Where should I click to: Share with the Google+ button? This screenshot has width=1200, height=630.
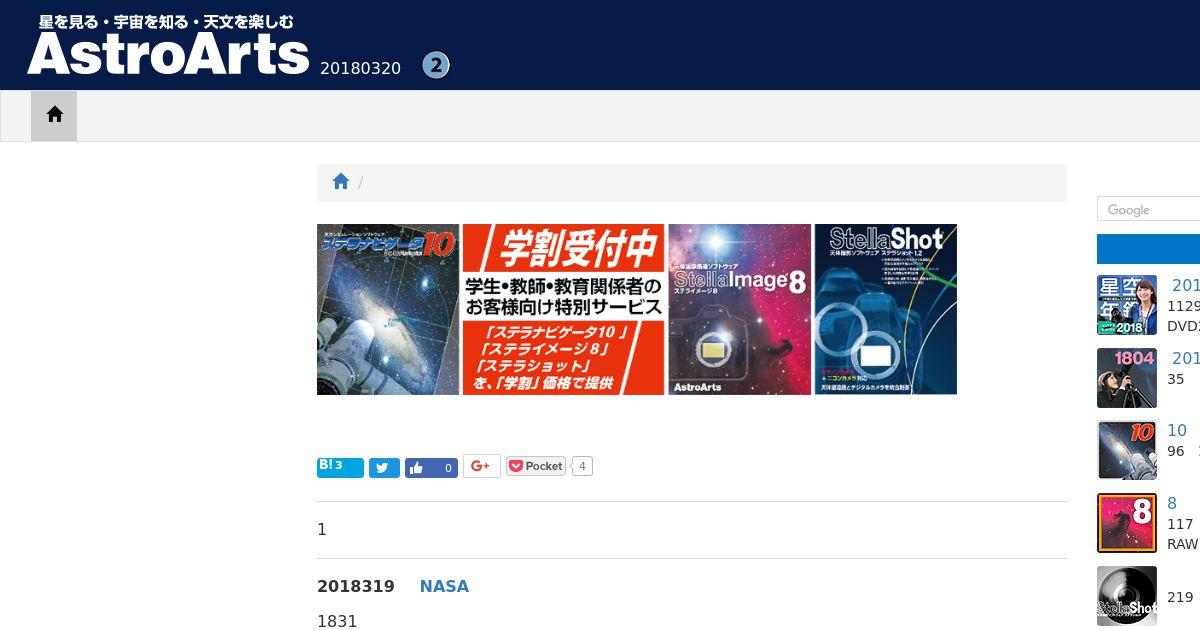(x=481, y=466)
